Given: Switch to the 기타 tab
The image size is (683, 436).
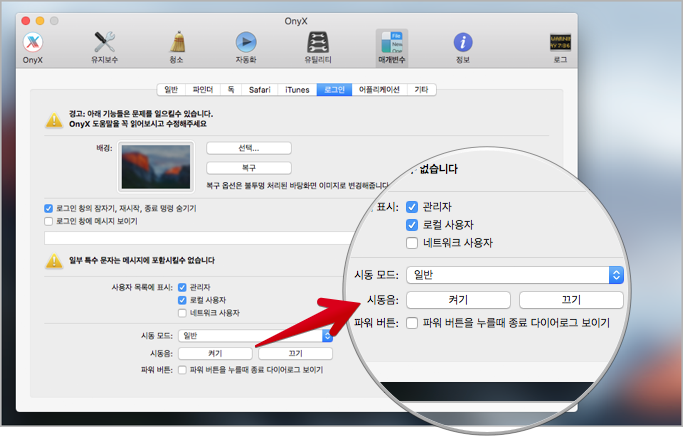Looking at the screenshot, I should [x=421, y=89].
